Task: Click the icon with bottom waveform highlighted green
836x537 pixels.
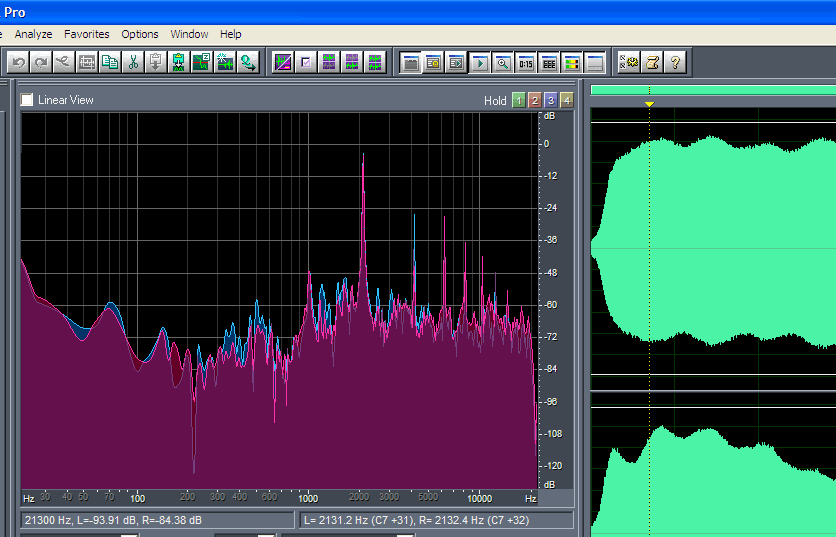Action: [x=352, y=62]
